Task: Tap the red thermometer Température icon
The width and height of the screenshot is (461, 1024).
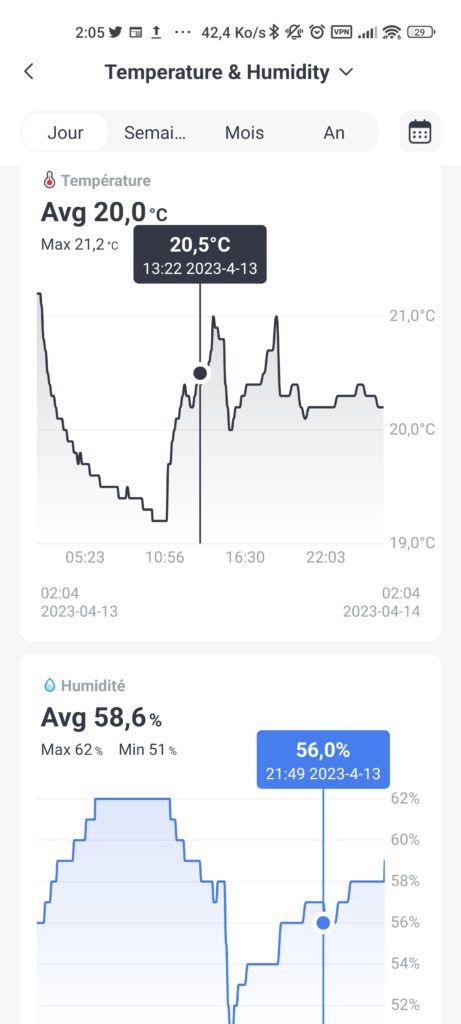Action: 49,180
